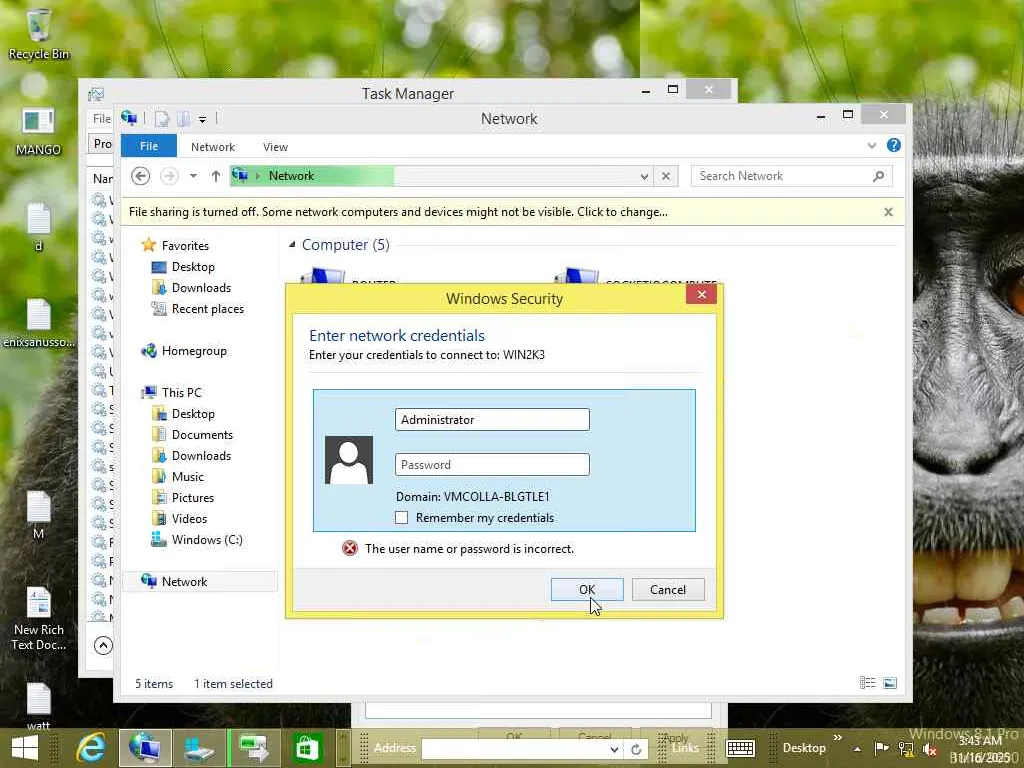1024x768 pixels.
Task: Navigate up one level arrow
Action: pyautogui.click(x=216, y=176)
